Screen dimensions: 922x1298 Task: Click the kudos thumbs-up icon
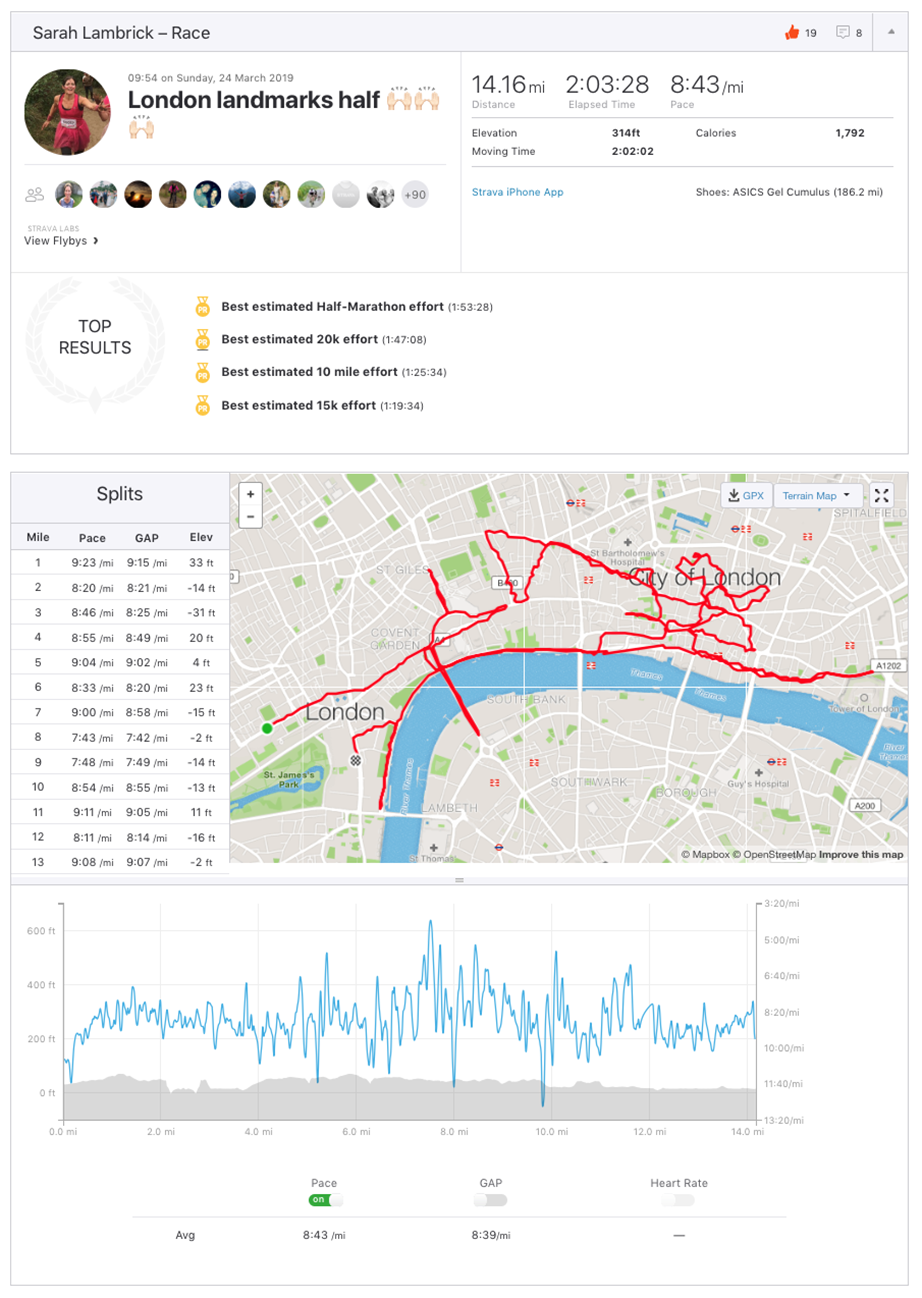793,33
